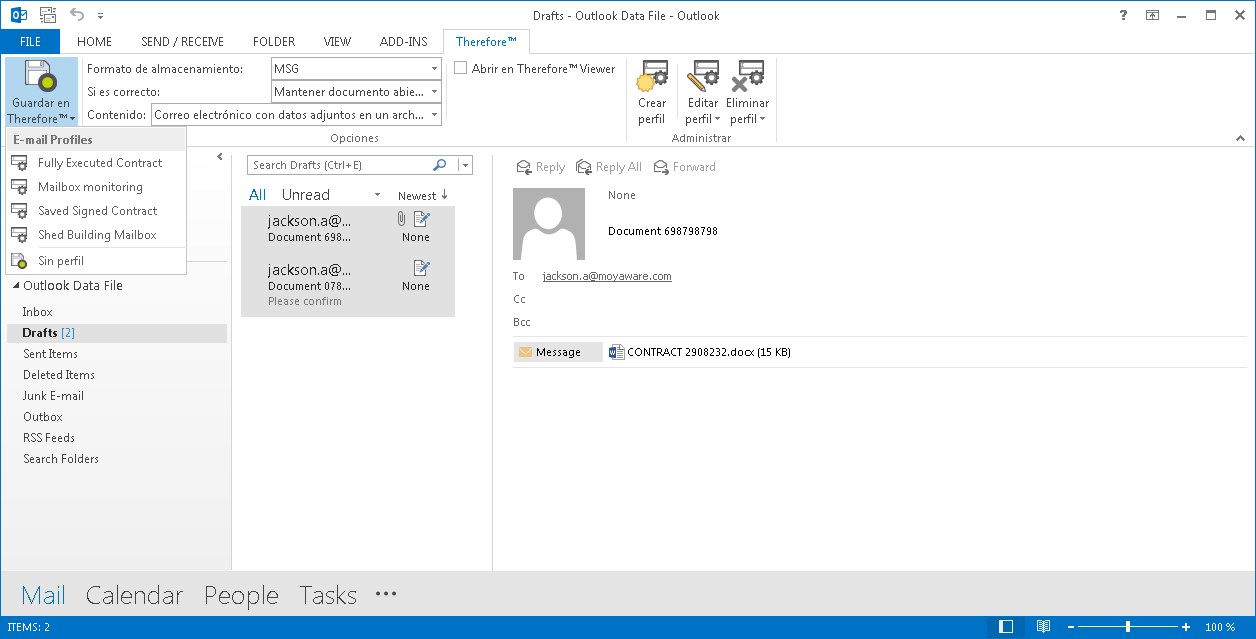The width and height of the screenshot is (1256, 639).
Task: Click the Editar perfil icon
Action: (703, 77)
